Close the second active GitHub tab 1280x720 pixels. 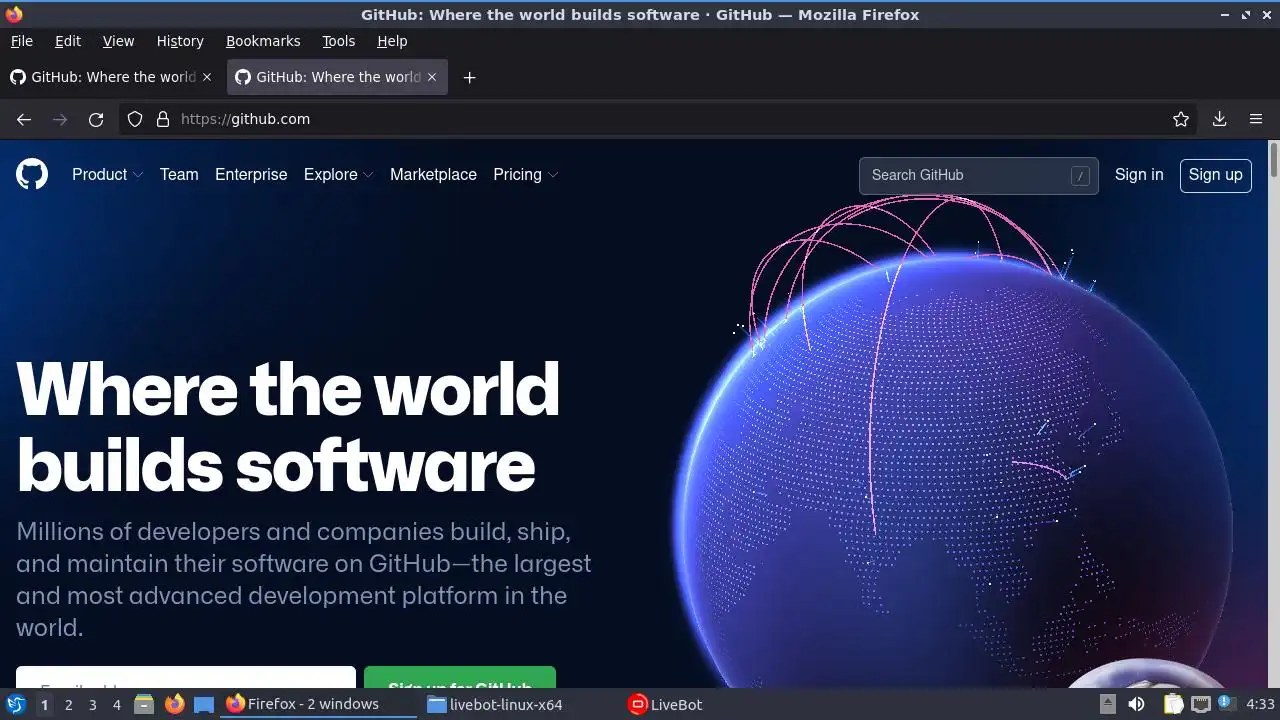tap(432, 77)
